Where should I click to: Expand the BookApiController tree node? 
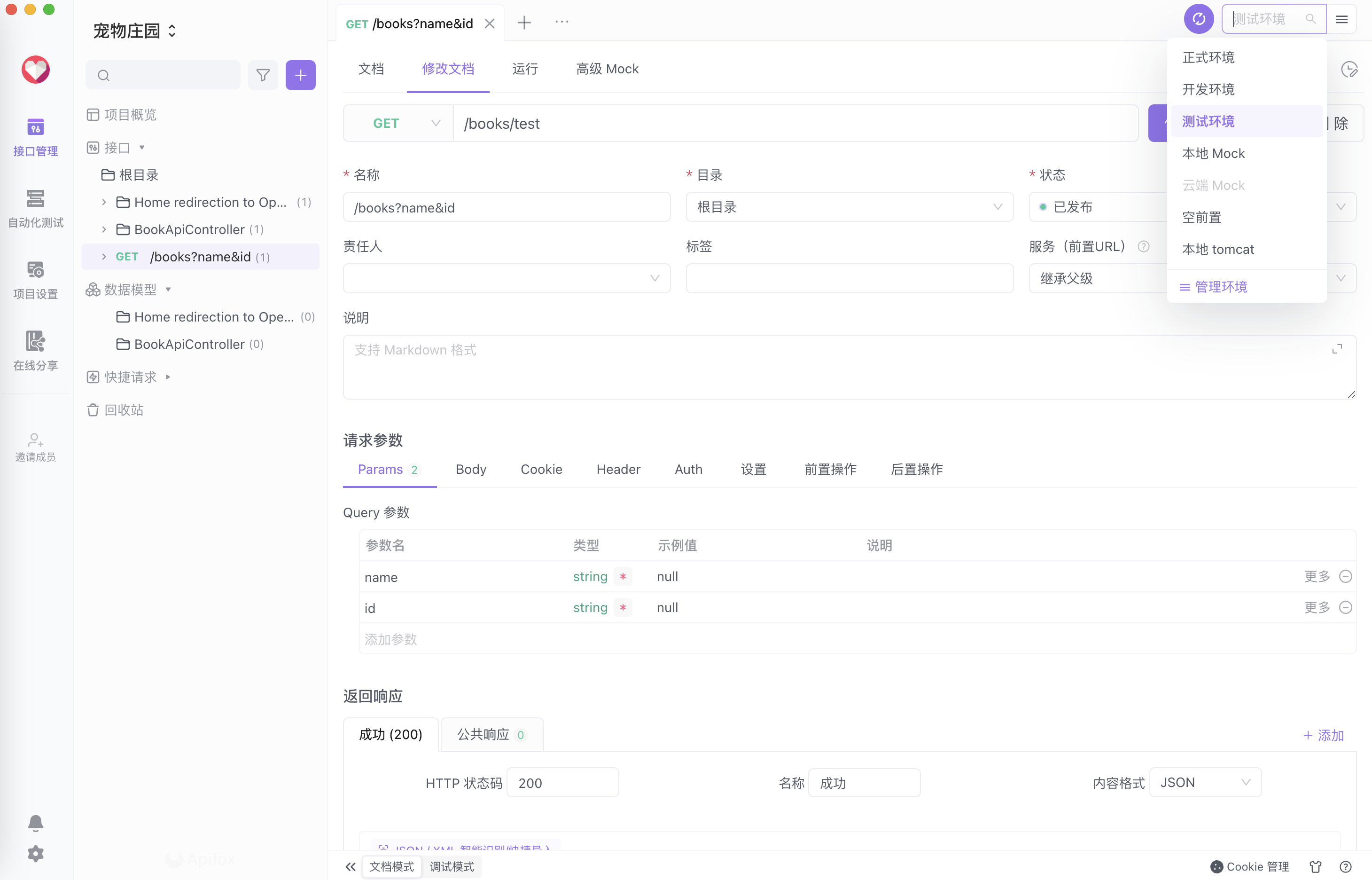[103, 229]
